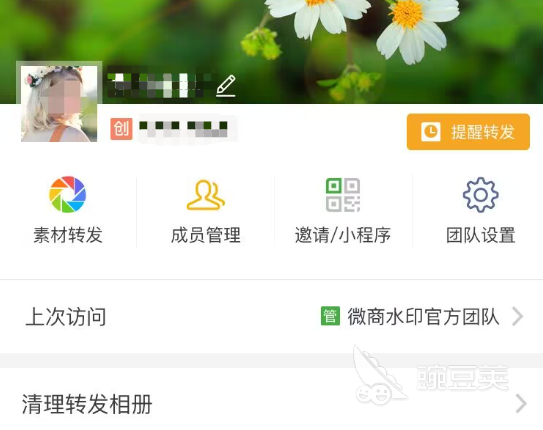Tap the profile avatar photo

tap(59, 104)
